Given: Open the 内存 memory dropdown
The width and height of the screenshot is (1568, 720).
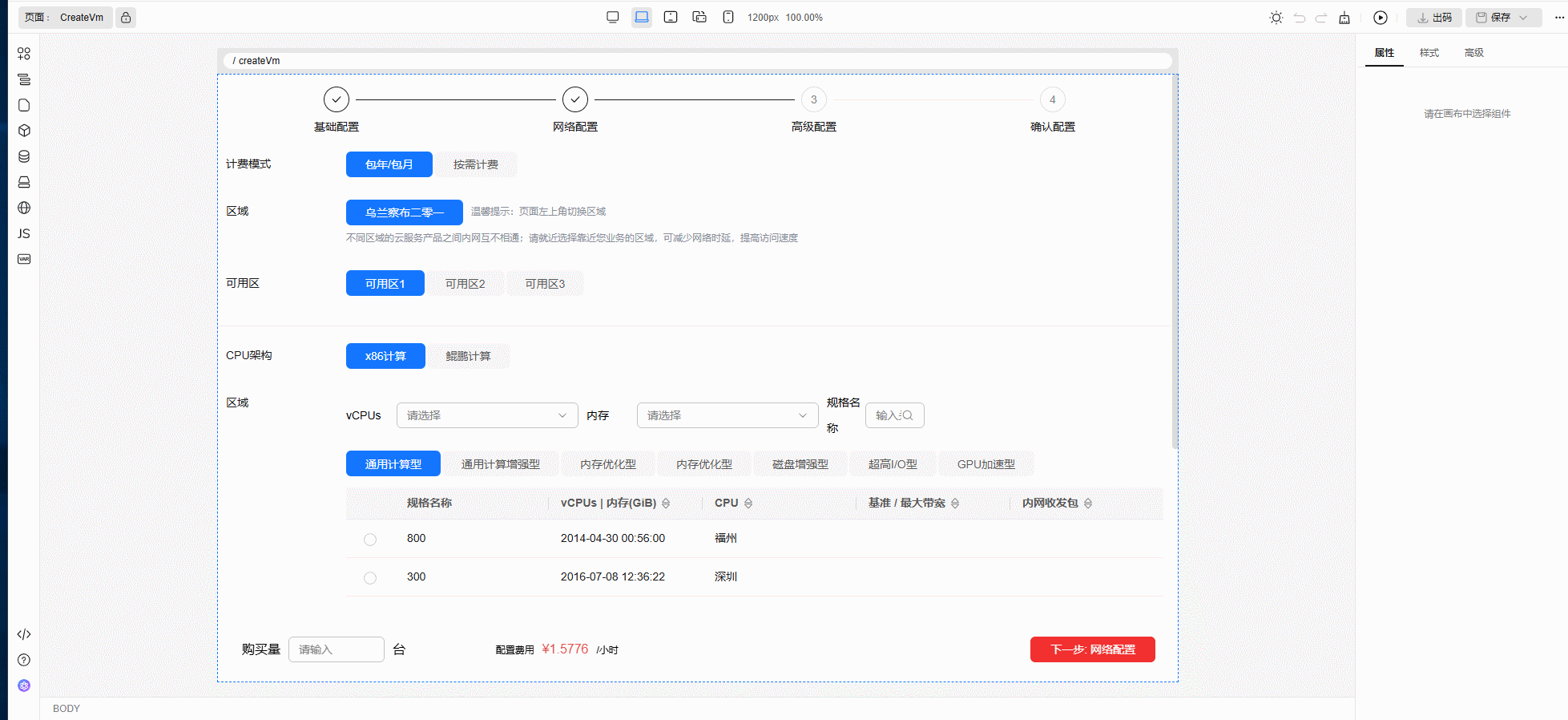Looking at the screenshot, I should pyautogui.click(x=728, y=415).
